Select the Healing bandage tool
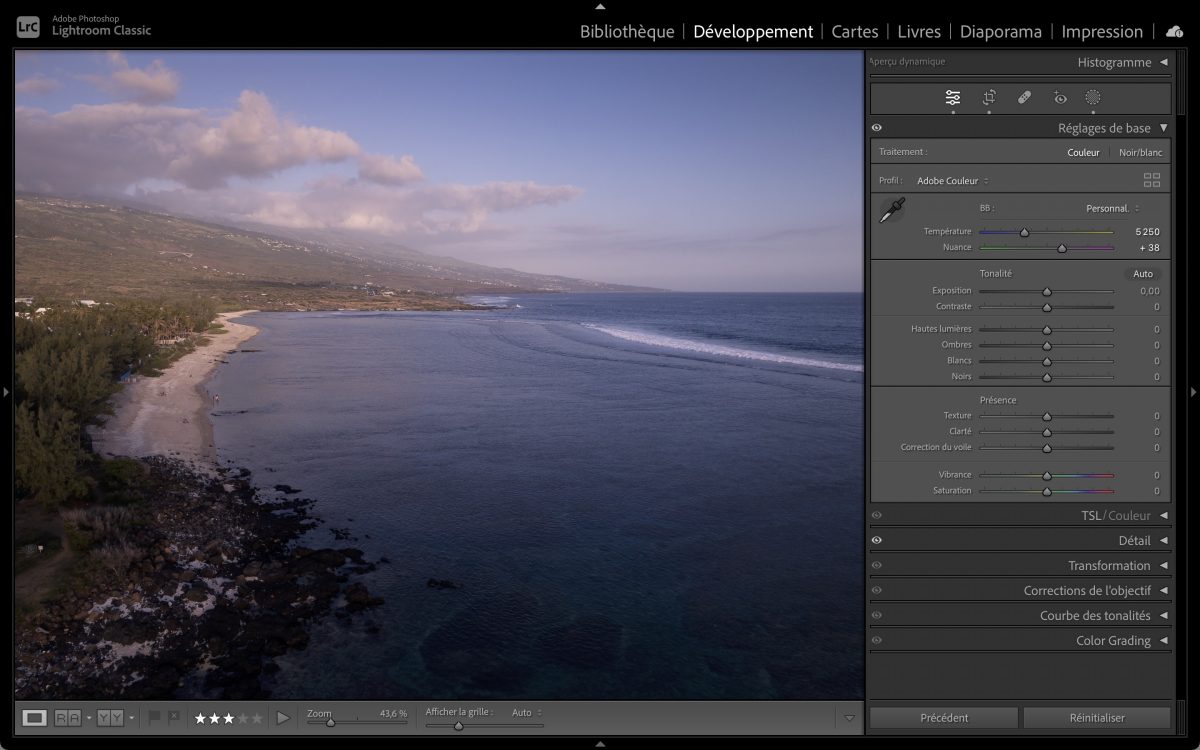 tap(1024, 97)
